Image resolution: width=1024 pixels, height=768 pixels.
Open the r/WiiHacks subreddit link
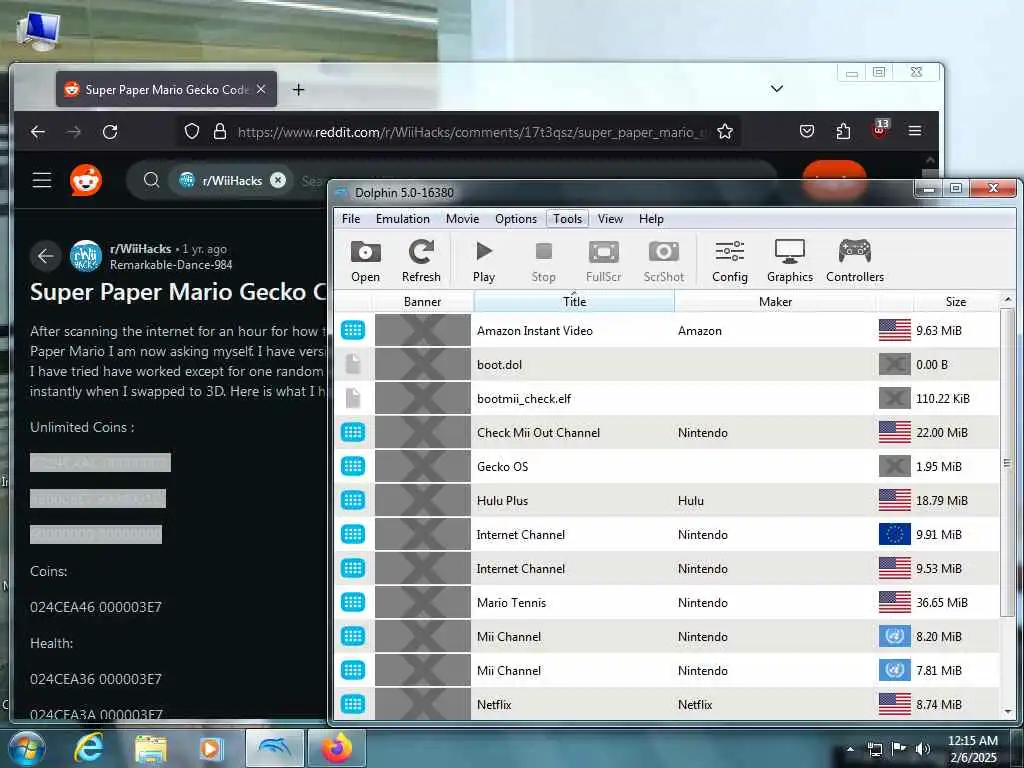tap(140, 249)
